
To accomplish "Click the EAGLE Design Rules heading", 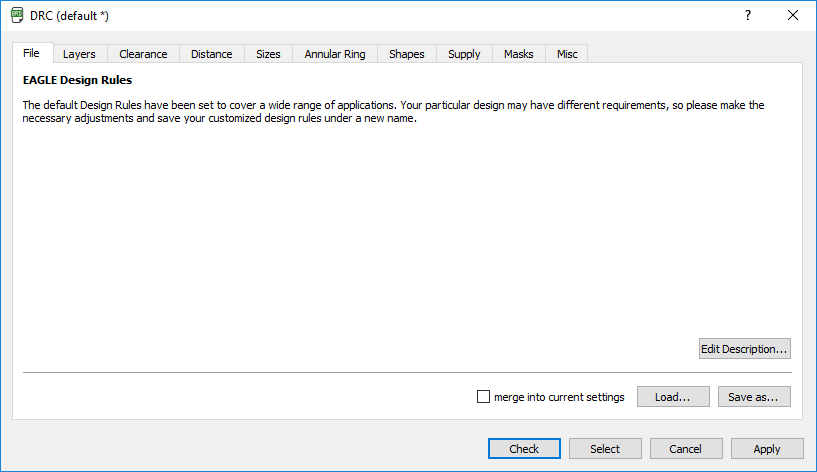I will pos(77,80).
